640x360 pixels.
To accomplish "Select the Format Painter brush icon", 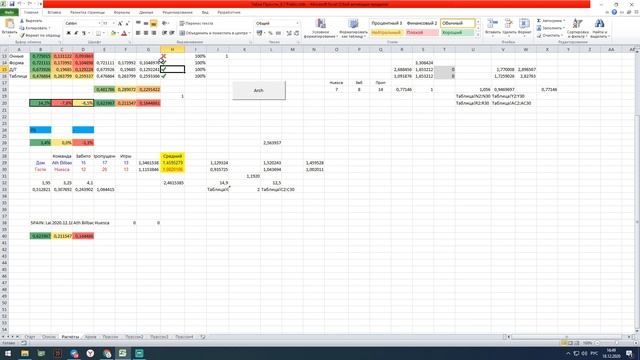I will (x=22, y=36).
